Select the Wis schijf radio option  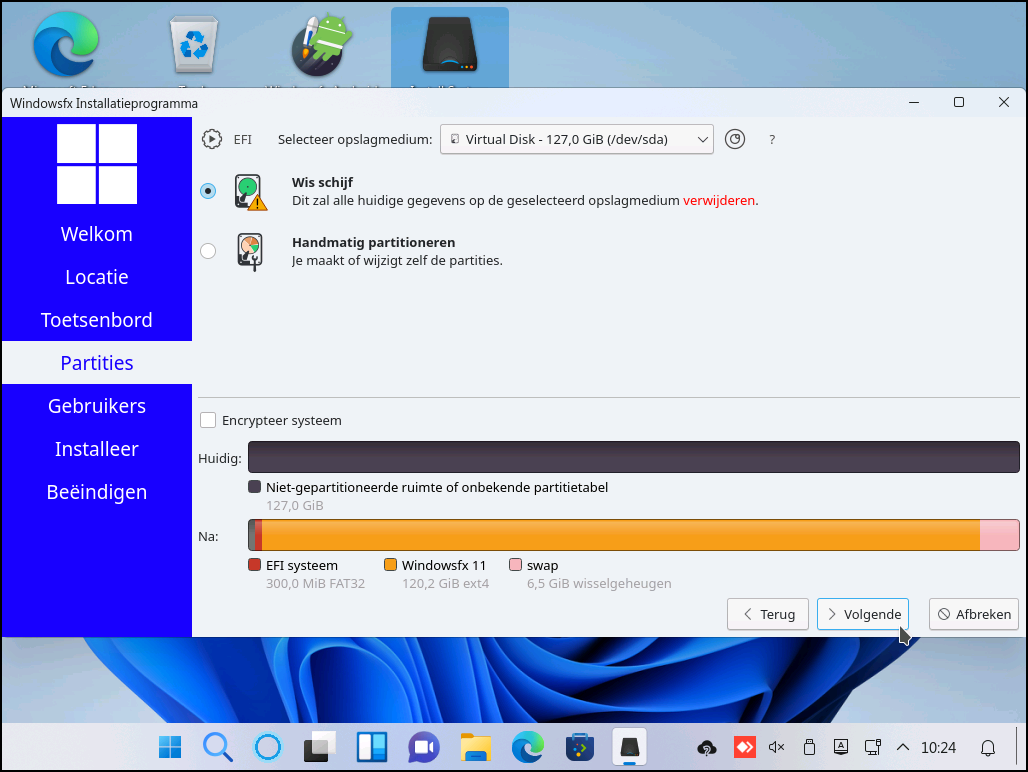[x=208, y=191]
